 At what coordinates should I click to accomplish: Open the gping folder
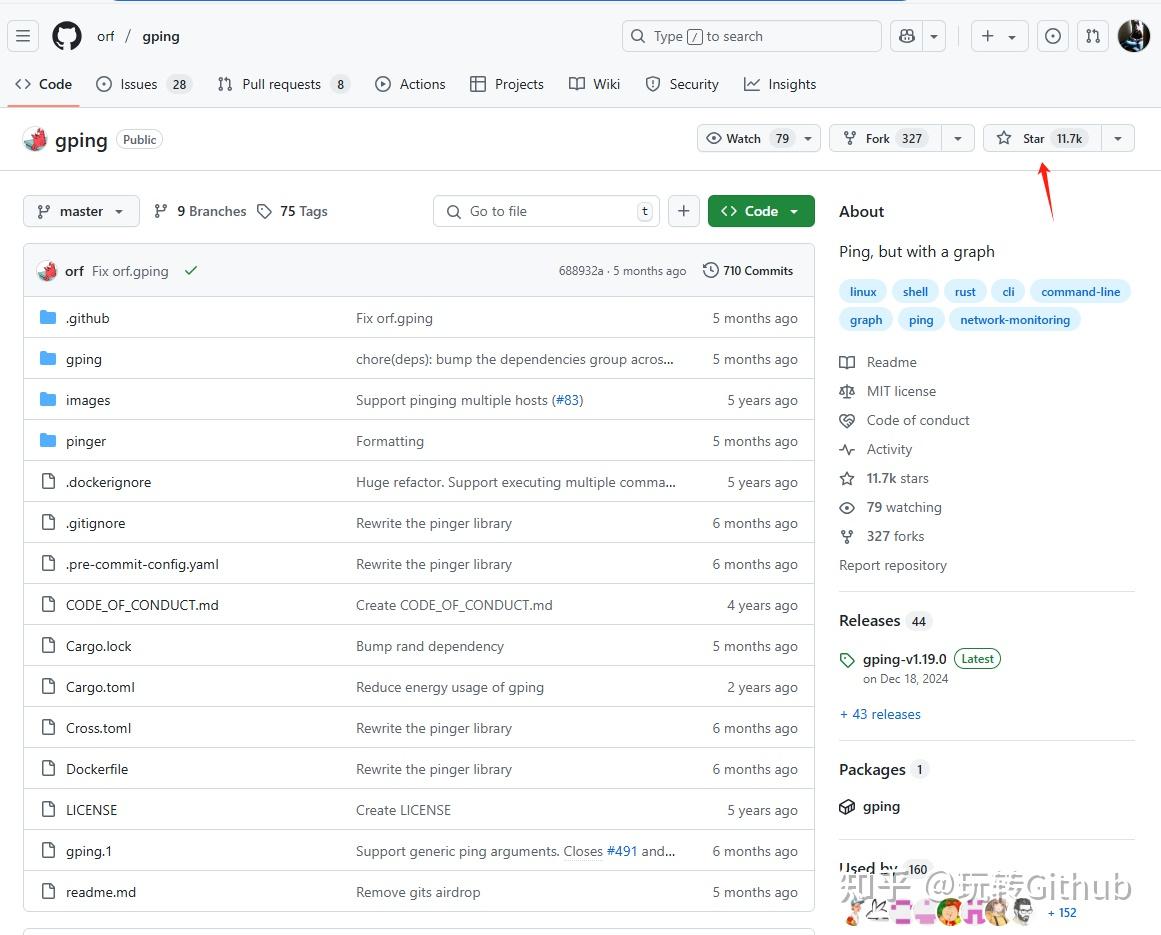[x=84, y=359]
